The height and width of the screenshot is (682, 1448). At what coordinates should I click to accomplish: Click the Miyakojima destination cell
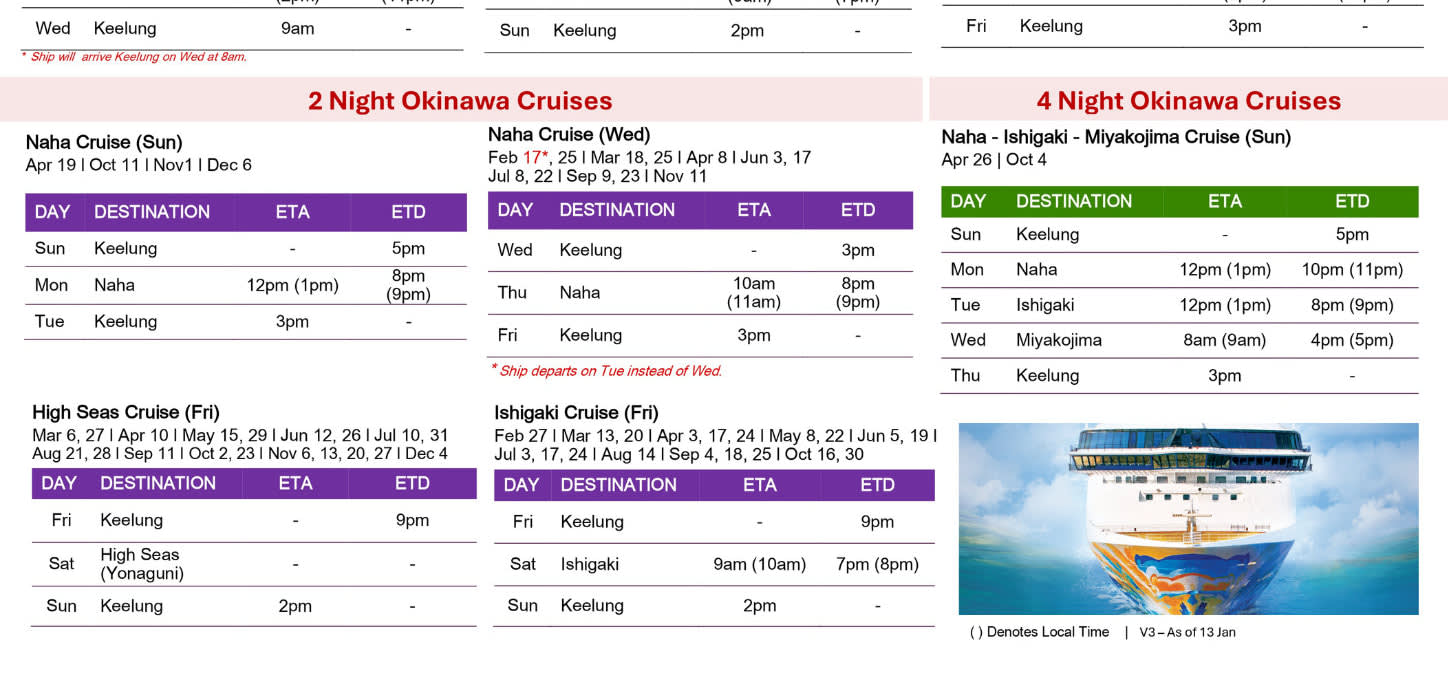(x=1058, y=340)
